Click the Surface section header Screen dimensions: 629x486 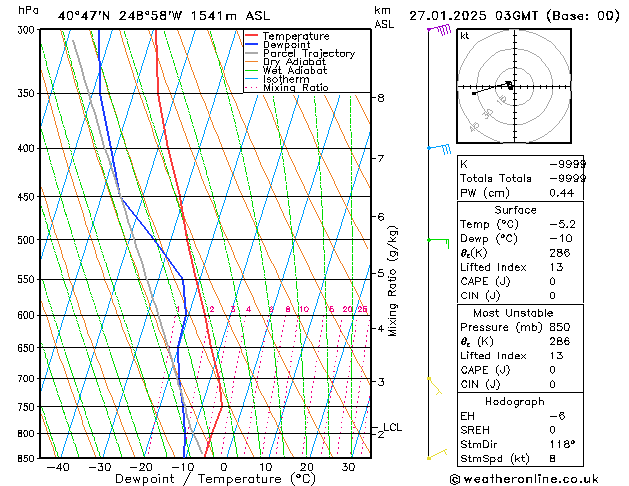[x=515, y=210]
